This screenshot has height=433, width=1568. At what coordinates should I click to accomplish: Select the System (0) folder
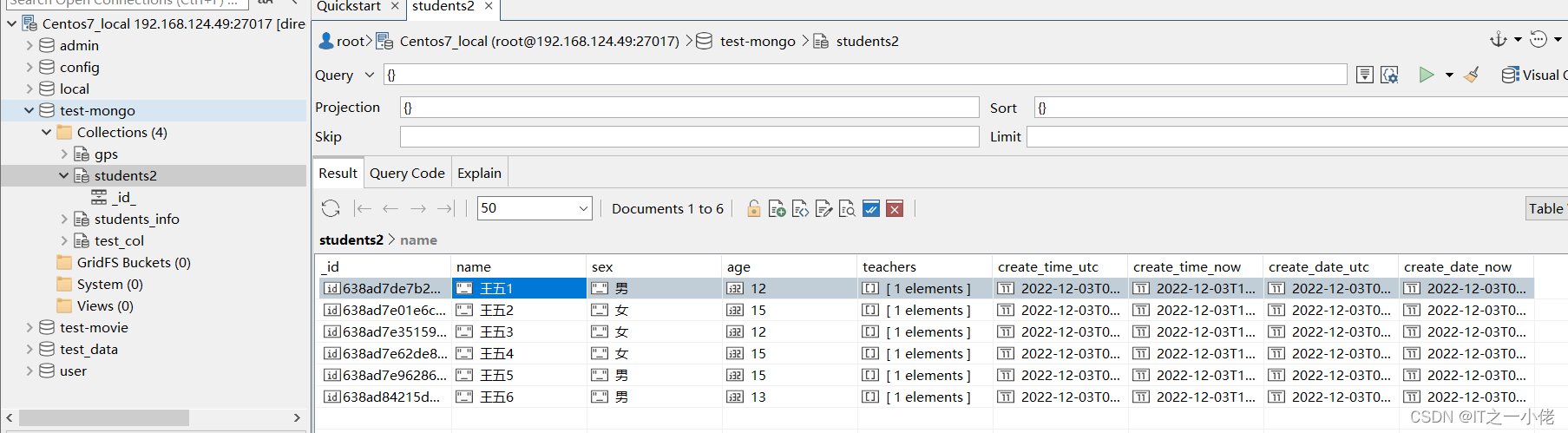coord(100,284)
